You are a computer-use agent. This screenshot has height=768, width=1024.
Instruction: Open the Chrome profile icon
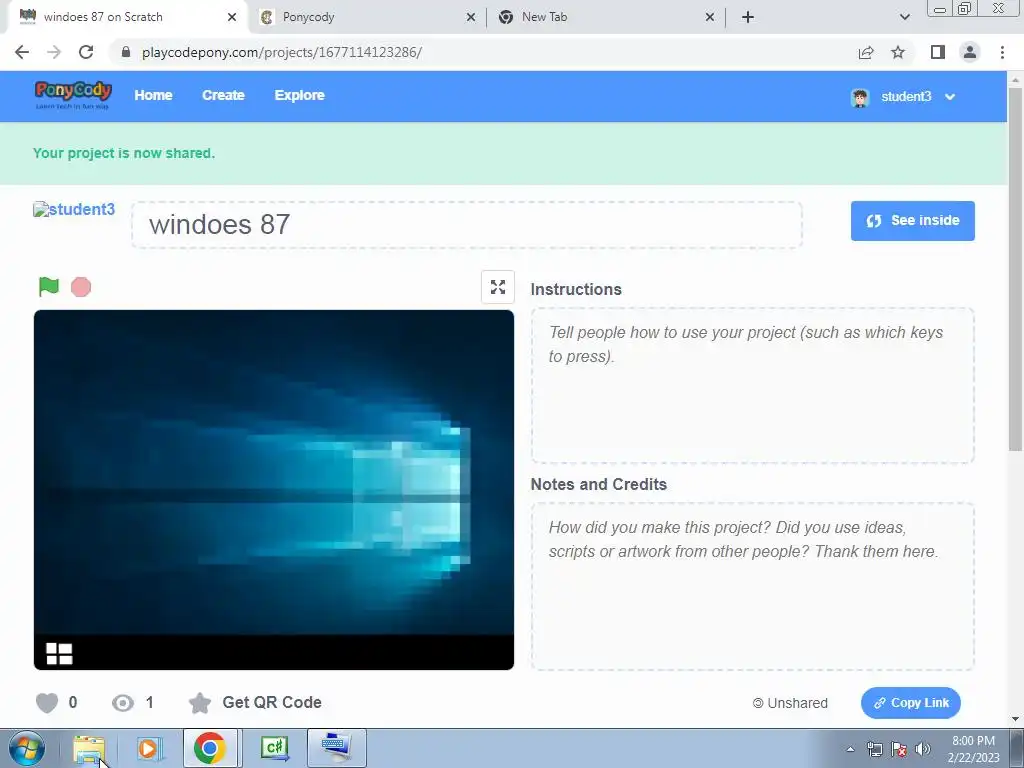pos(970,52)
